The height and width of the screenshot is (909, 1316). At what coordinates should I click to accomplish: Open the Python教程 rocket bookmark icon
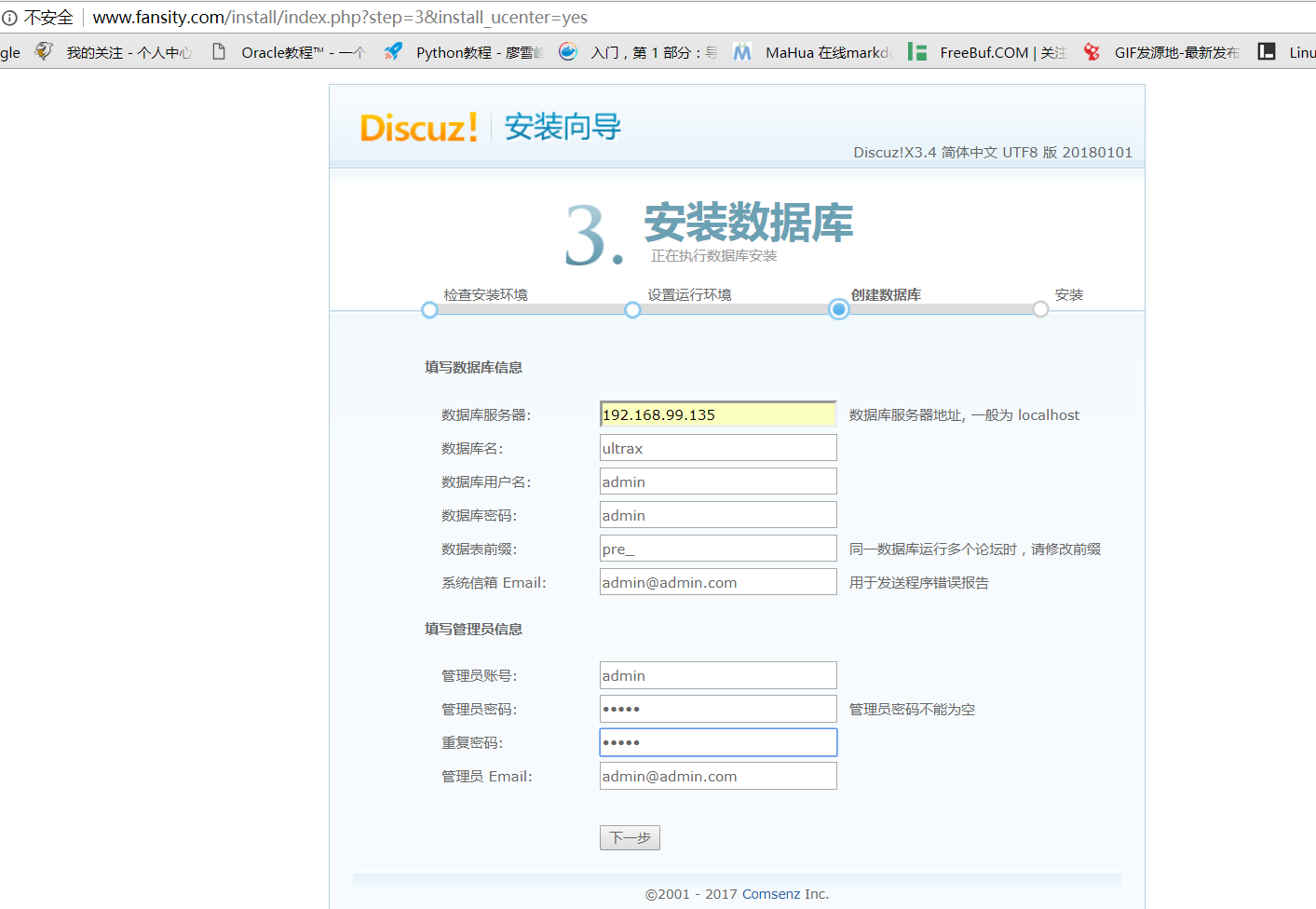pos(394,51)
